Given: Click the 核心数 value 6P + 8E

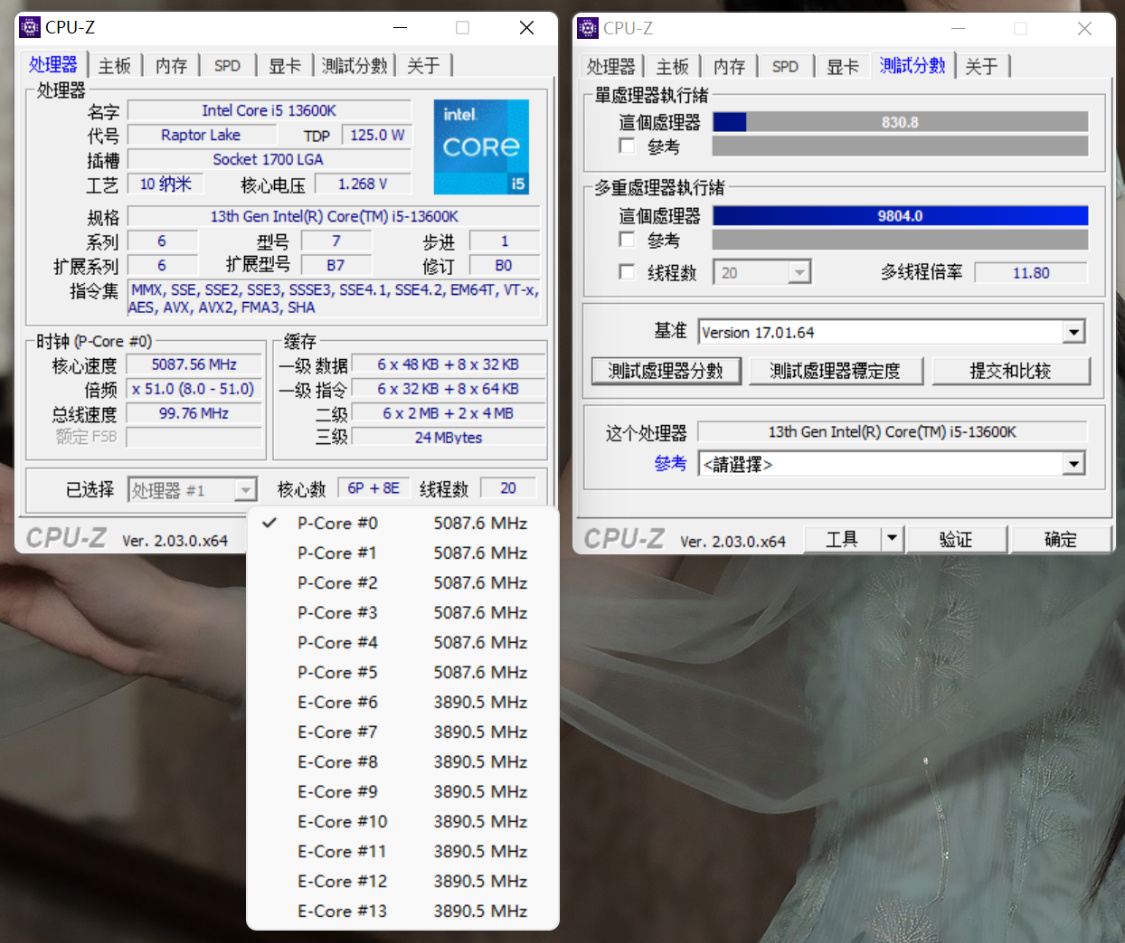Looking at the screenshot, I should (x=373, y=488).
